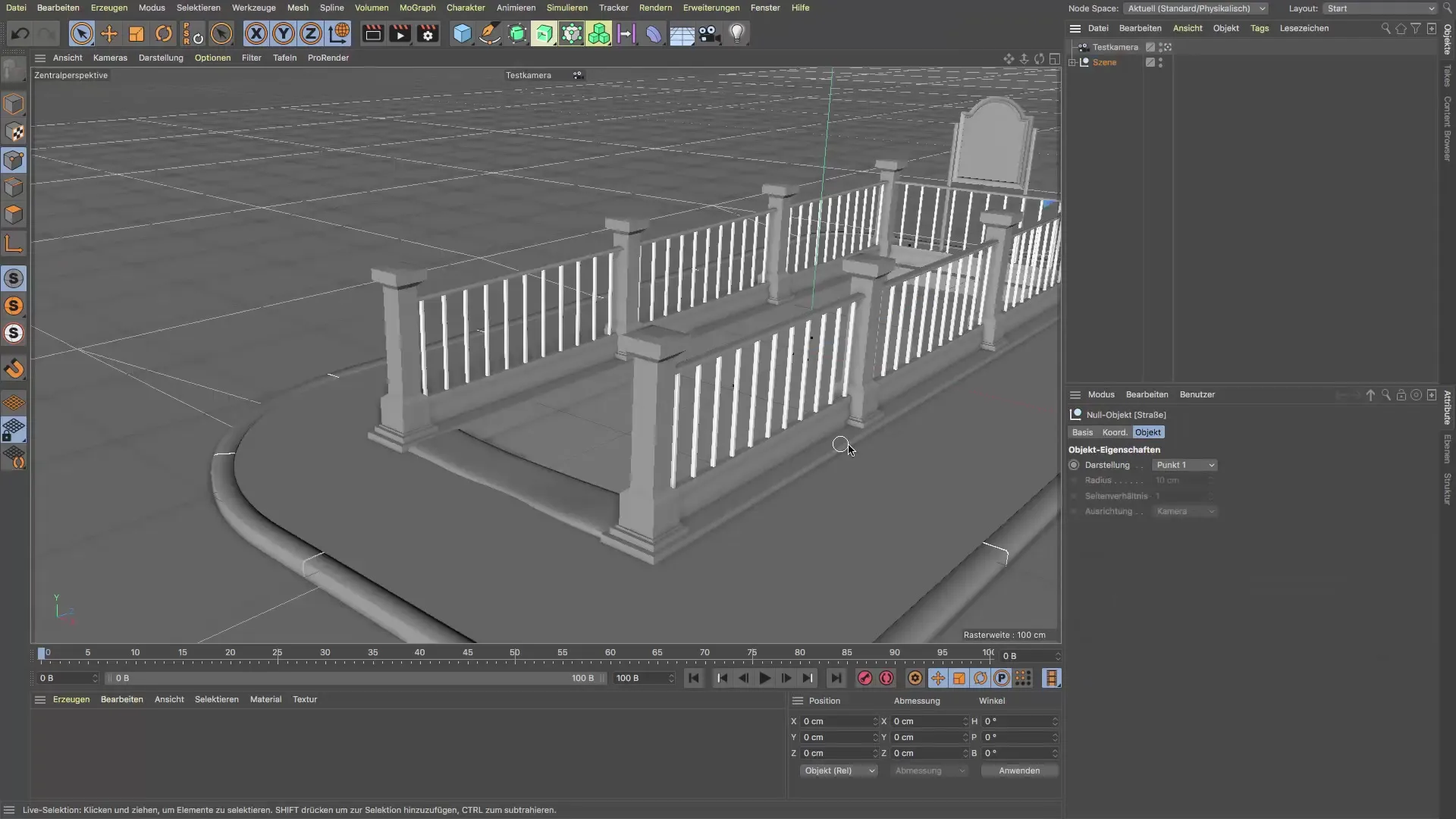Click the timeline preview range slider bar

[x=355, y=678]
